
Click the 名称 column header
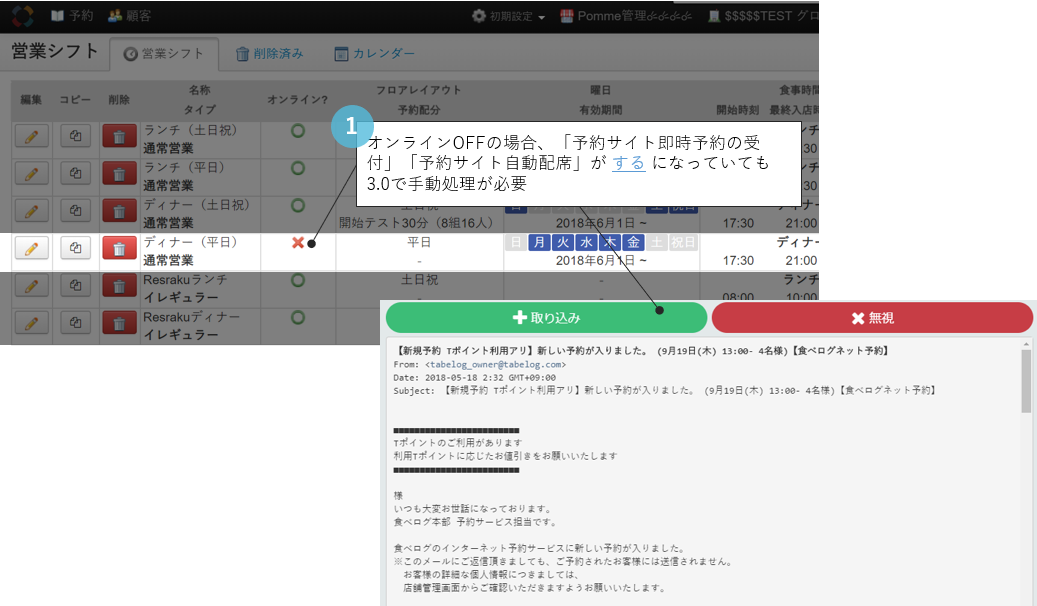tap(200, 90)
